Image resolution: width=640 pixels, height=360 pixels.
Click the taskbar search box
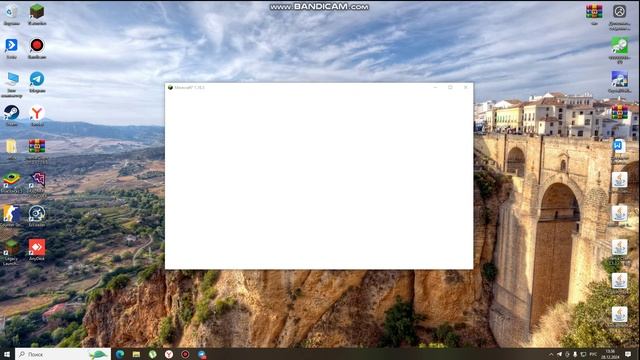(x=63, y=354)
